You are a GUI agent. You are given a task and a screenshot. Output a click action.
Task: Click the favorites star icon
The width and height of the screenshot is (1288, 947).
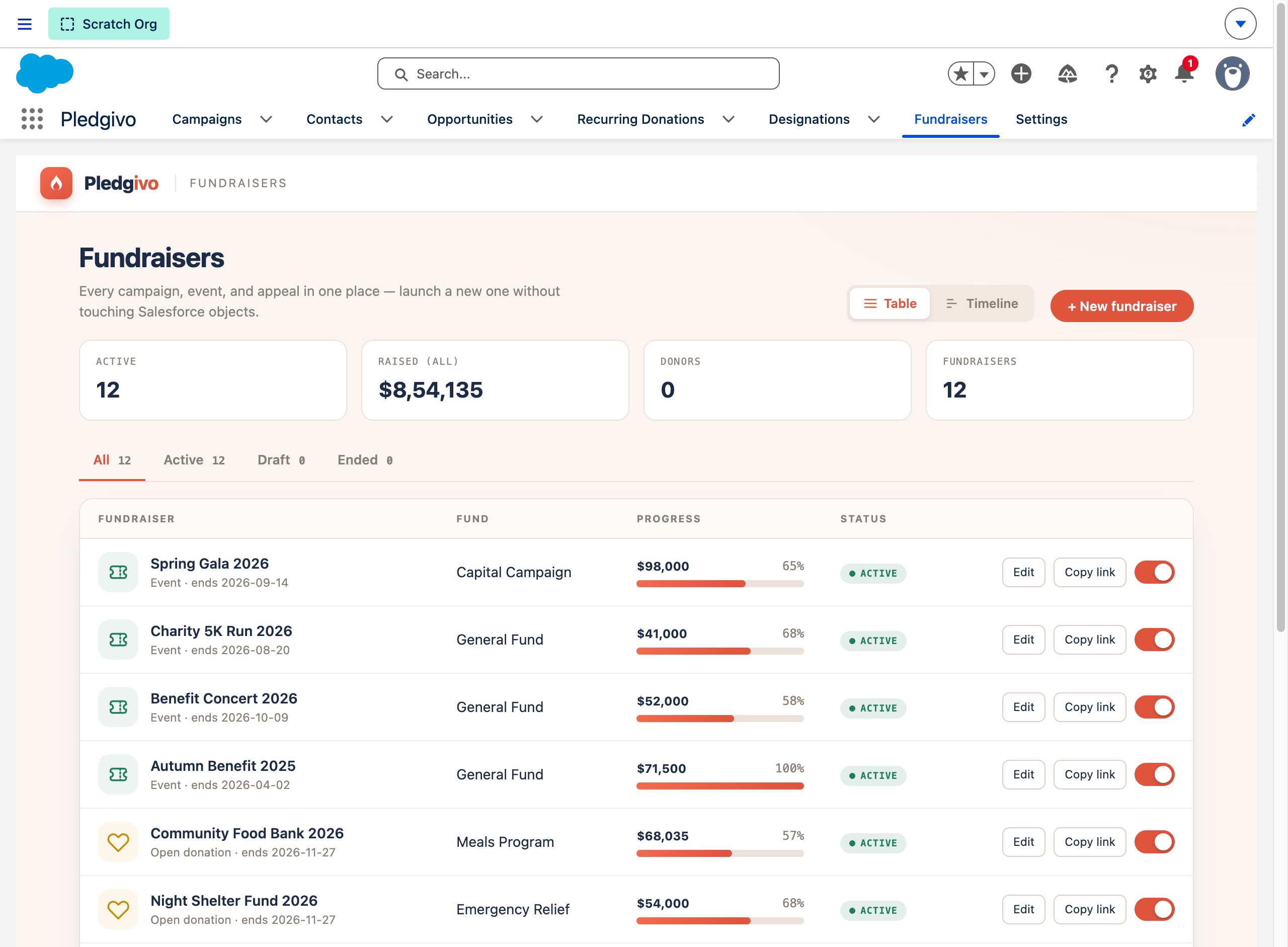tap(961, 73)
